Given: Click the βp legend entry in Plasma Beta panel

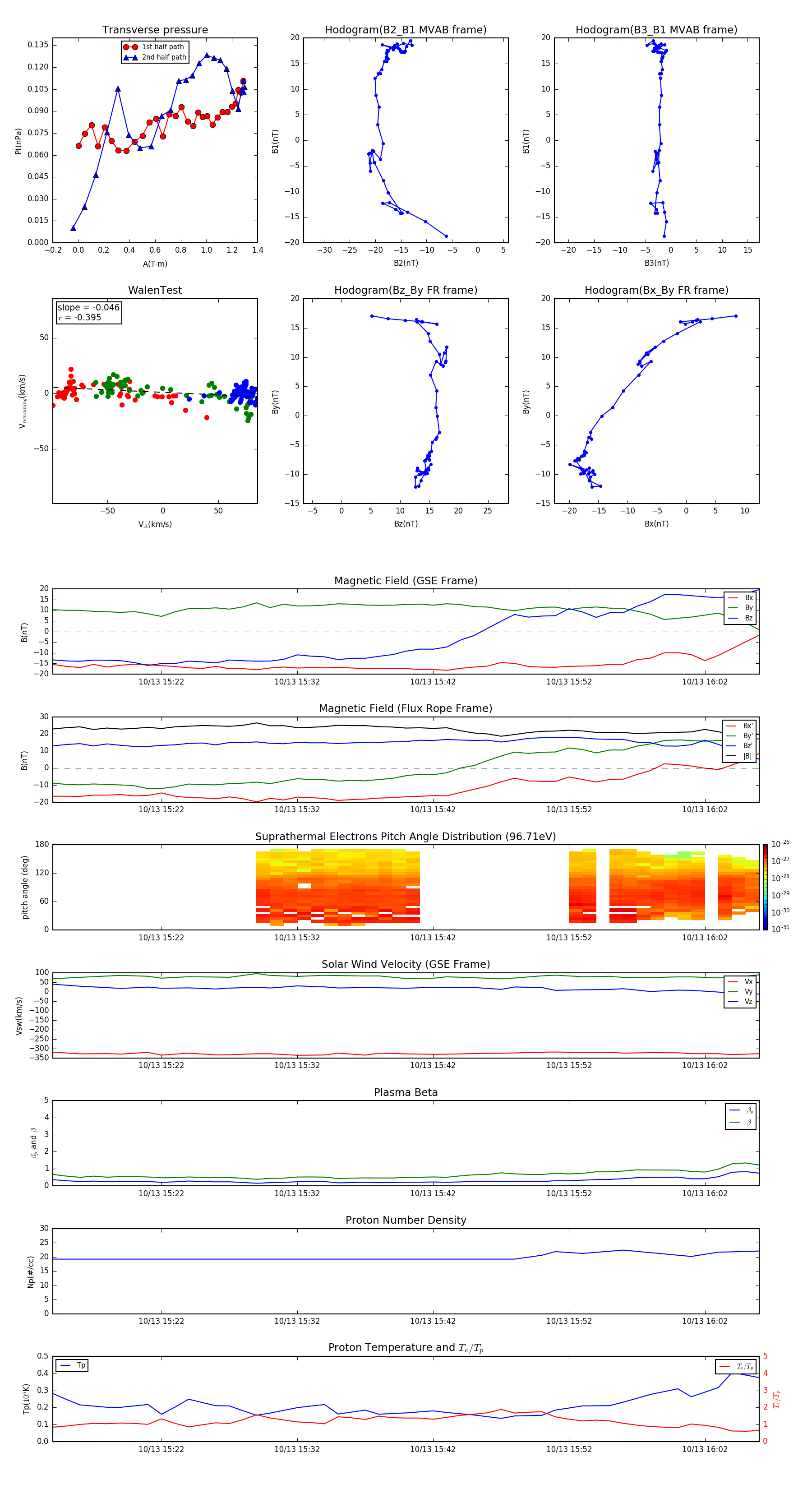Looking at the screenshot, I should point(741,1110).
